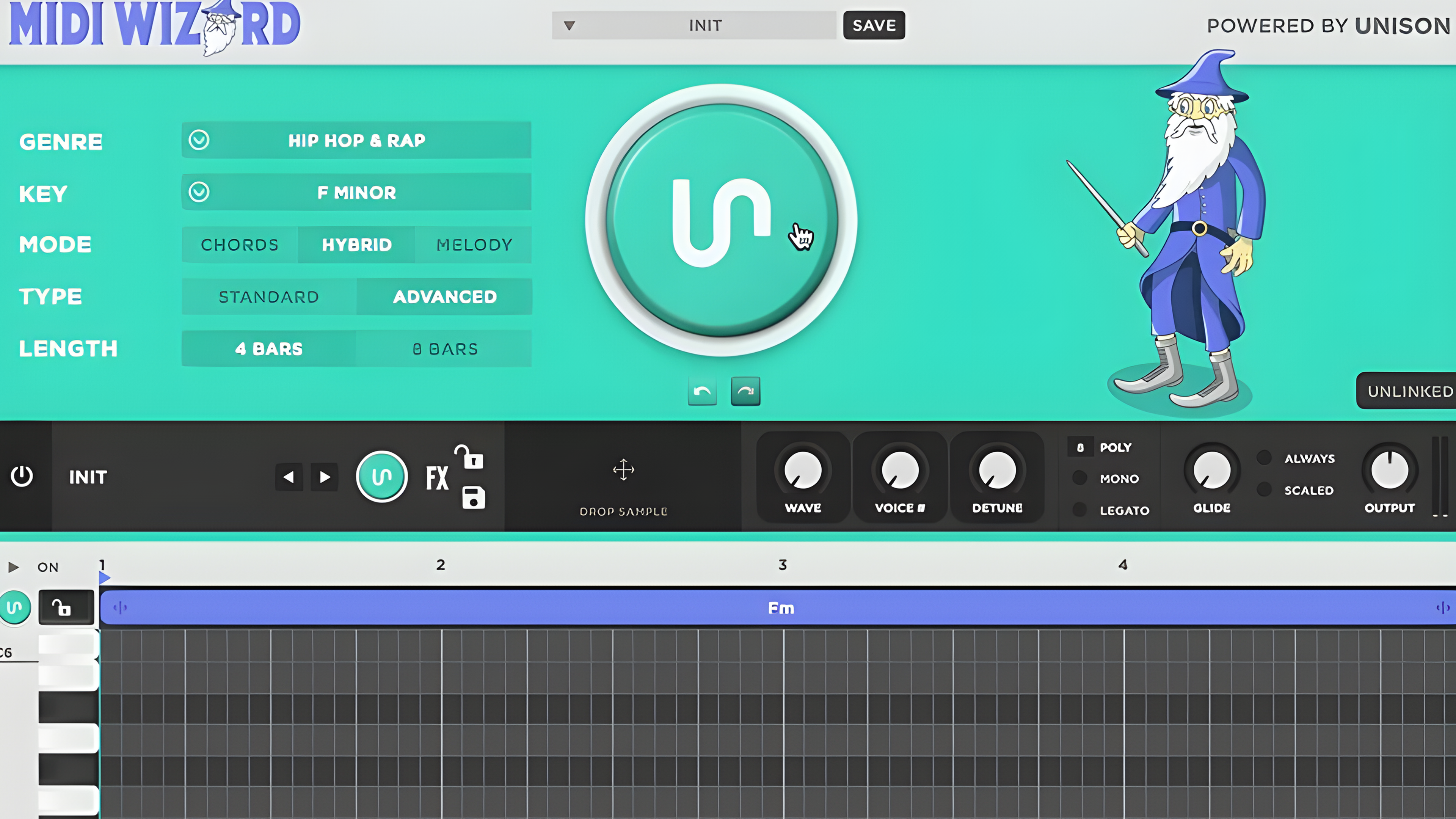Image resolution: width=1456 pixels, height=819 pixels.
Task: Switch mode to Hybrid
Action: tap(357, 245)
